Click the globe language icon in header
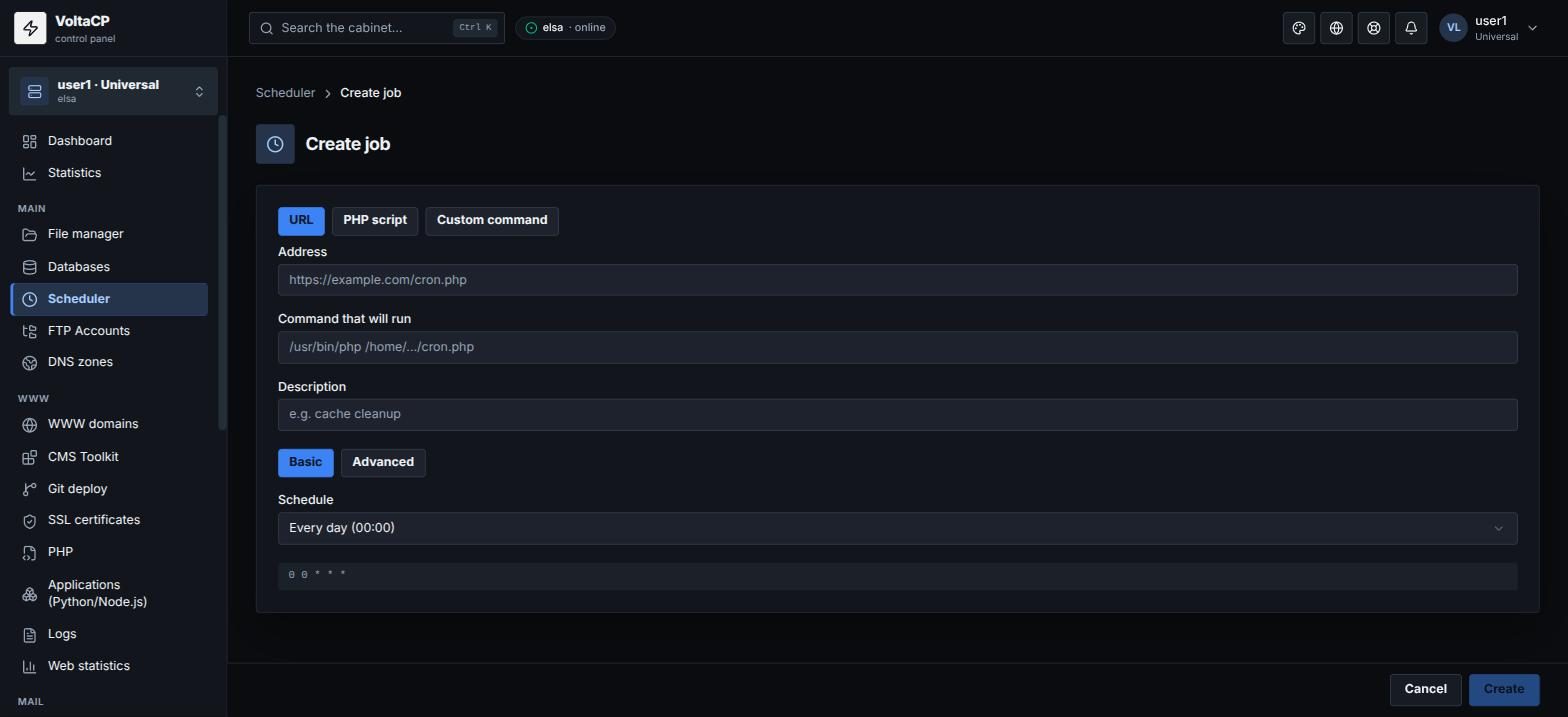 coord(1336,28)
